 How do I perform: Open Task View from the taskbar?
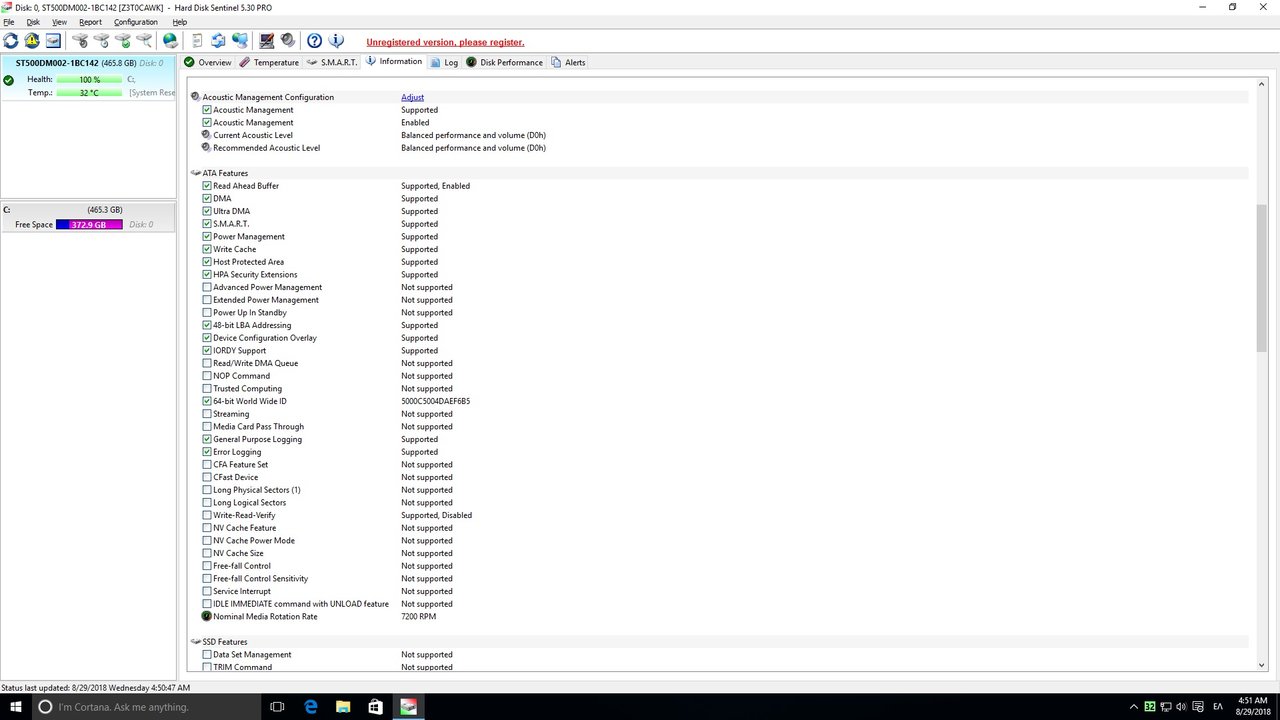(x=278, y=707)
